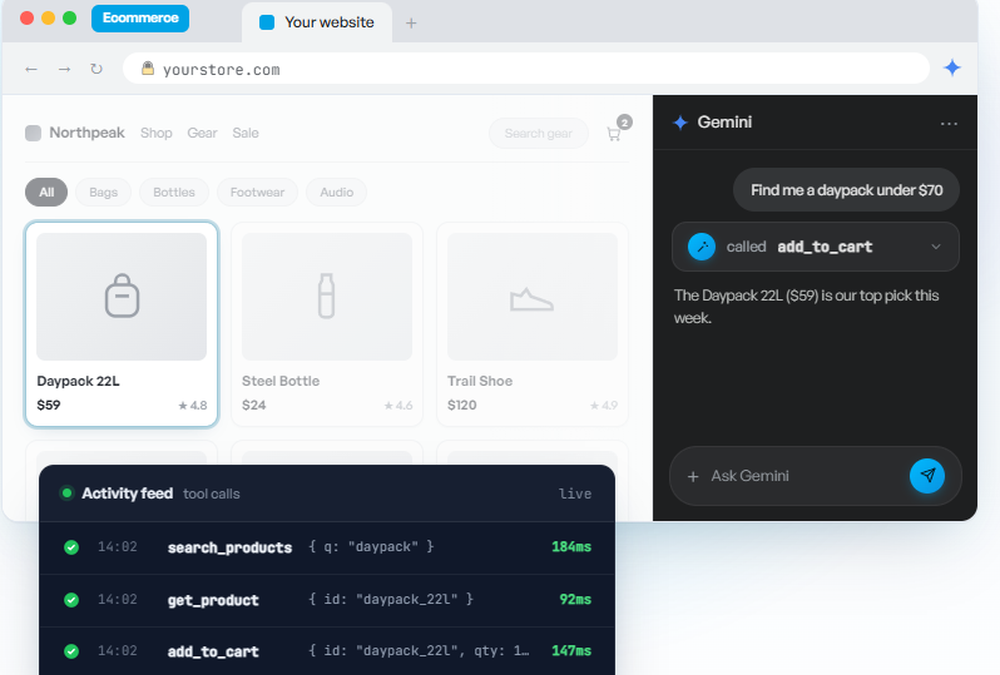Screen dimensions: 1000x675
Task: Select the Footwear filter chip
Action: click(258, 192)
